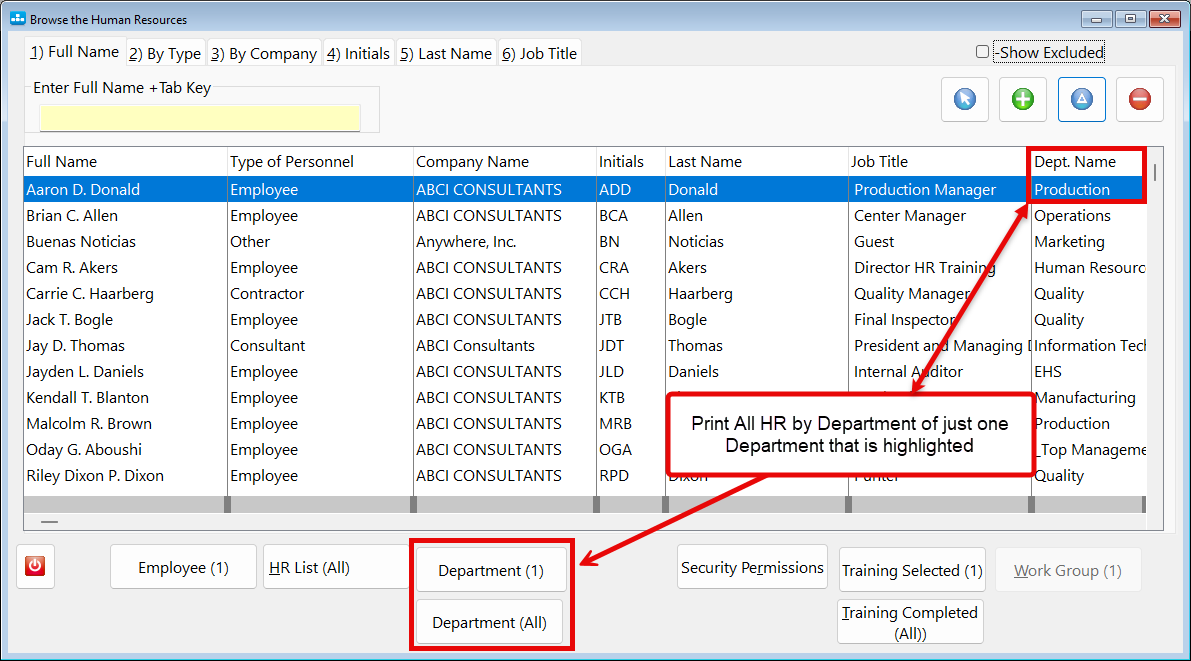Click the Department (All) button

(x=490, y=621)
